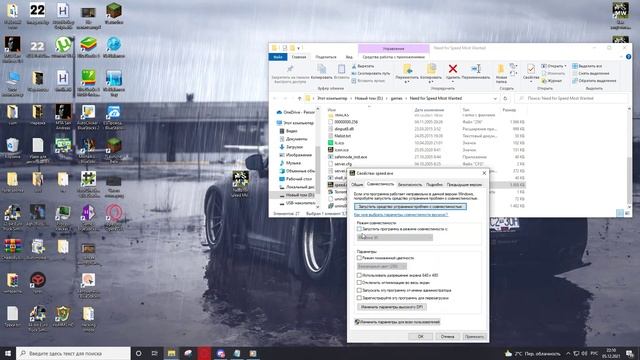Open the Предыдущие версии tab in Properties dialog

(x=464, y=185)
